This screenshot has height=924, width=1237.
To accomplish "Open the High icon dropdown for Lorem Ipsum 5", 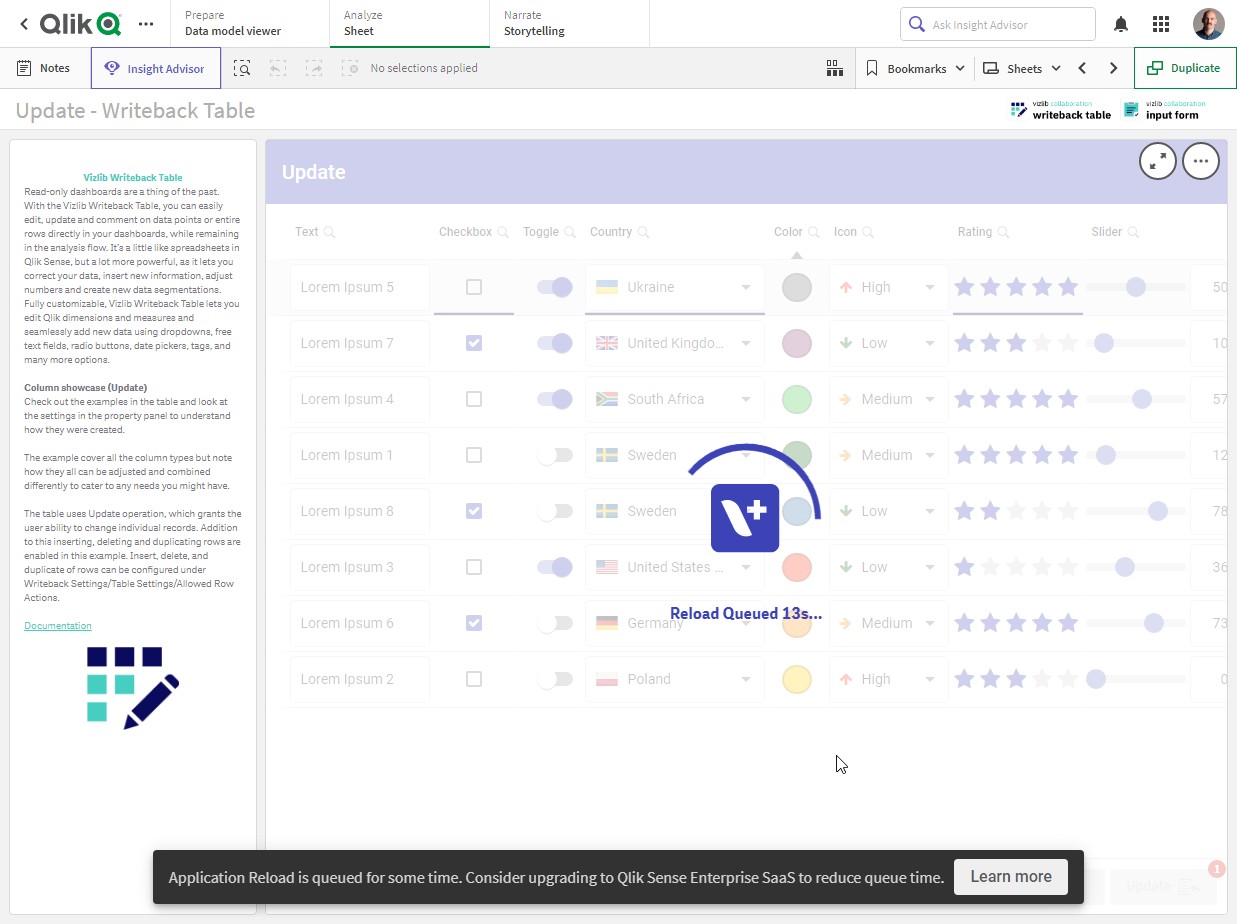I will point(888,287).
